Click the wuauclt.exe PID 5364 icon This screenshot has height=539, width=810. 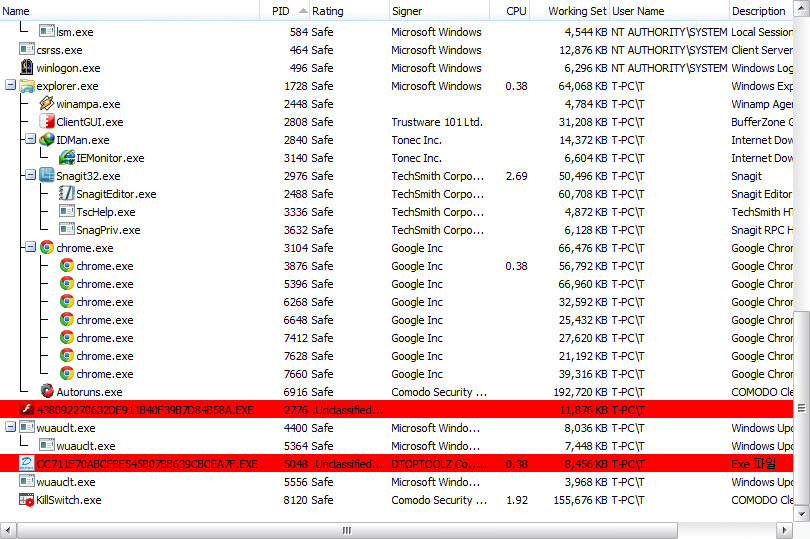click(x=47, y=445)
